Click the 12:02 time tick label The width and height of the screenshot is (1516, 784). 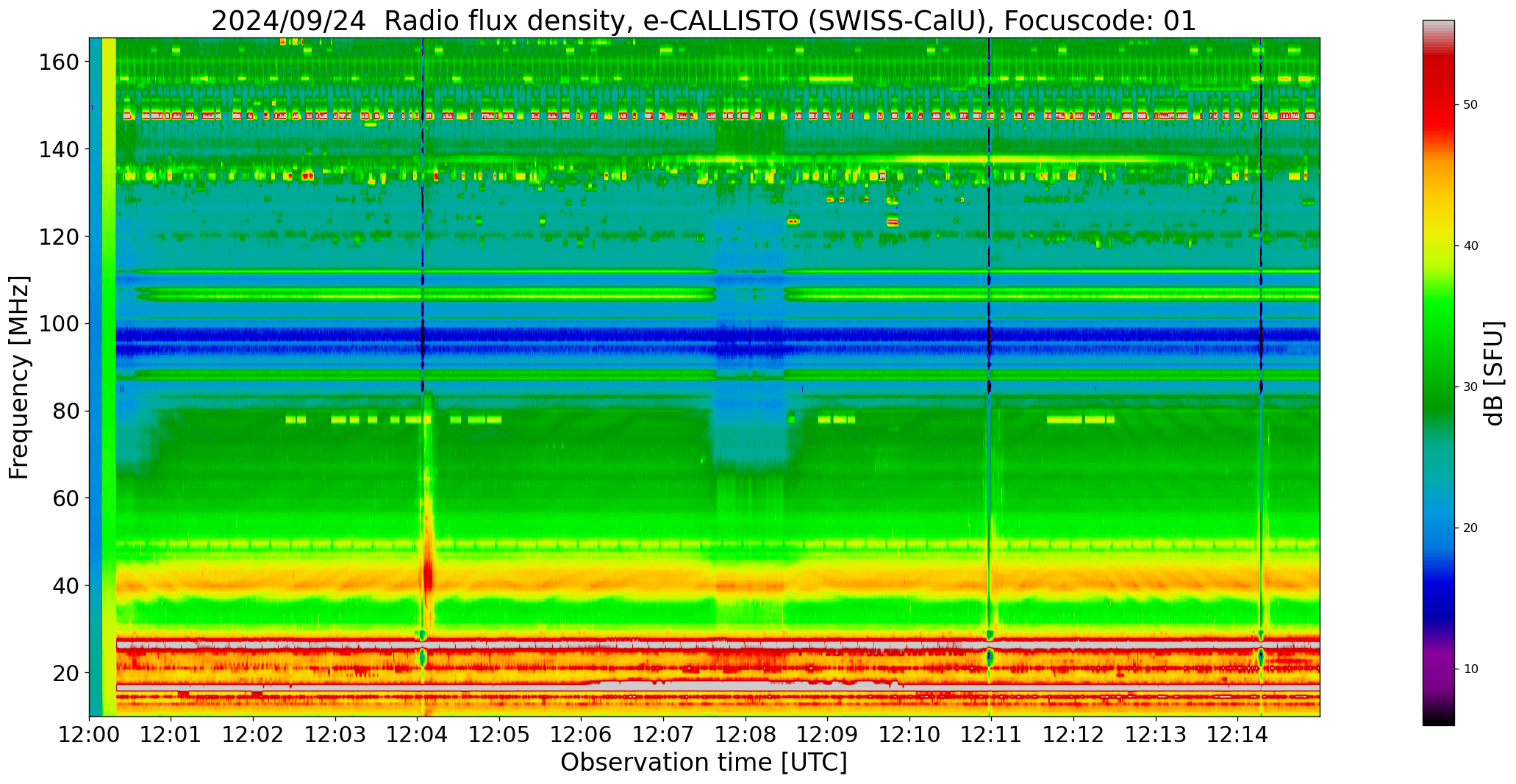tap(254, 734)
